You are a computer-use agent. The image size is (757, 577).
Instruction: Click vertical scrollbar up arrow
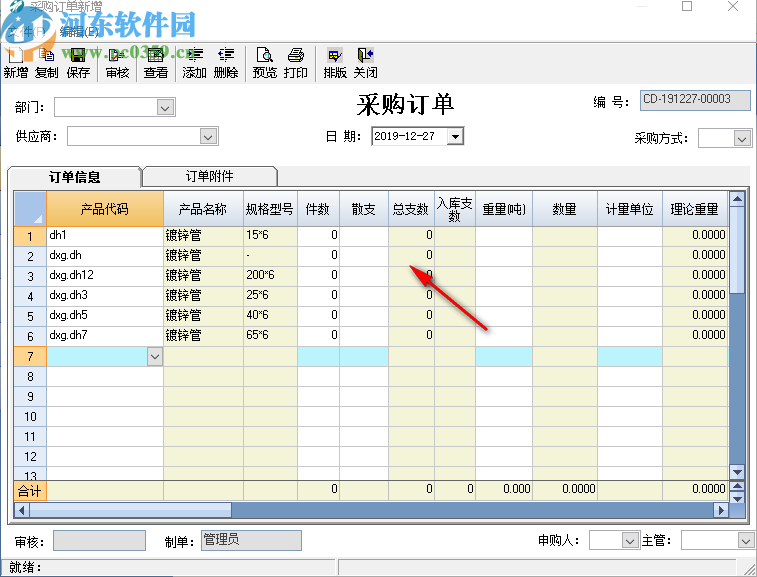(x=737, y=198)
